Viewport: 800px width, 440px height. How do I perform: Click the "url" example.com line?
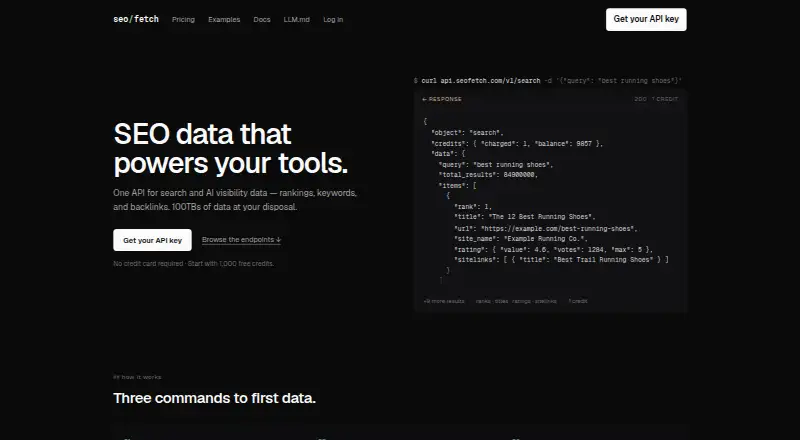[x=545, y=229]
